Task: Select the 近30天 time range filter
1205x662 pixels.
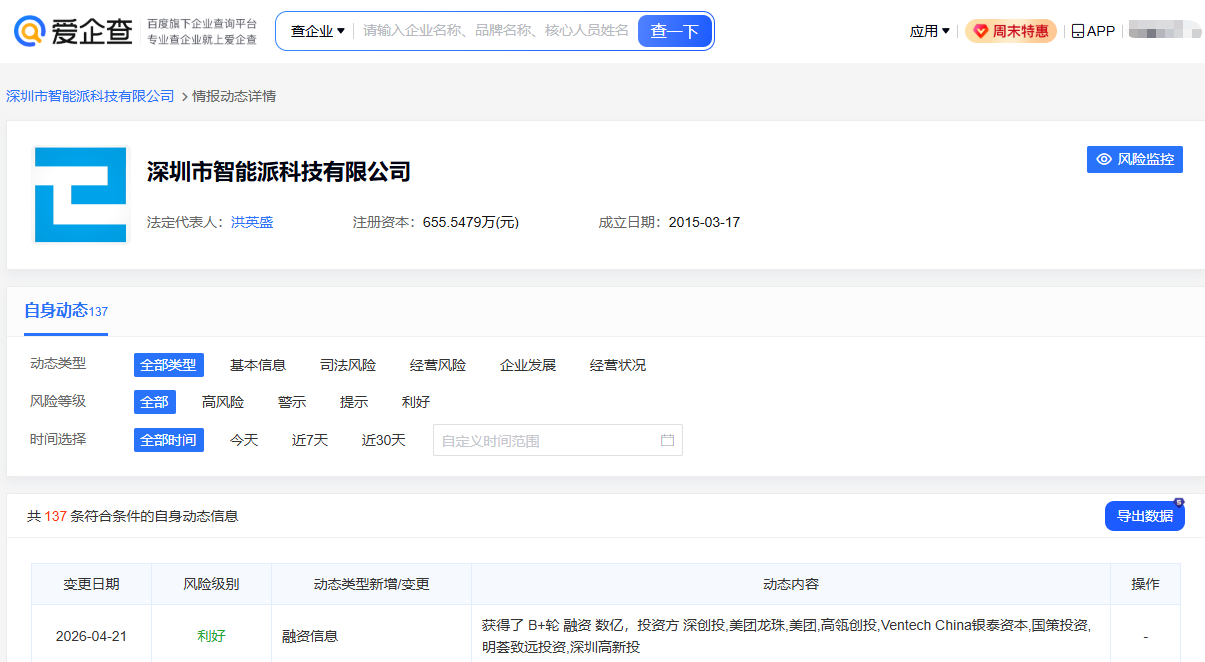Action: click(382, 439)
